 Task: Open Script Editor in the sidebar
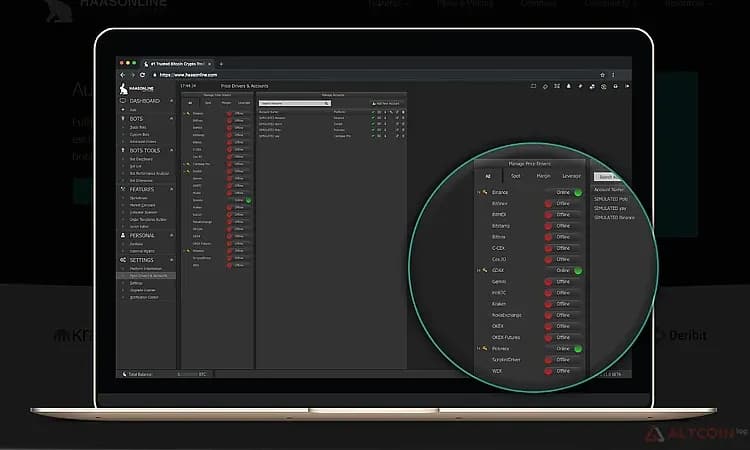tap(139, 227)
